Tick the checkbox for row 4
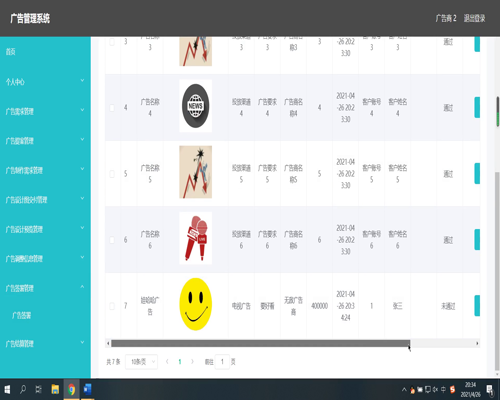 click(112, 108)
